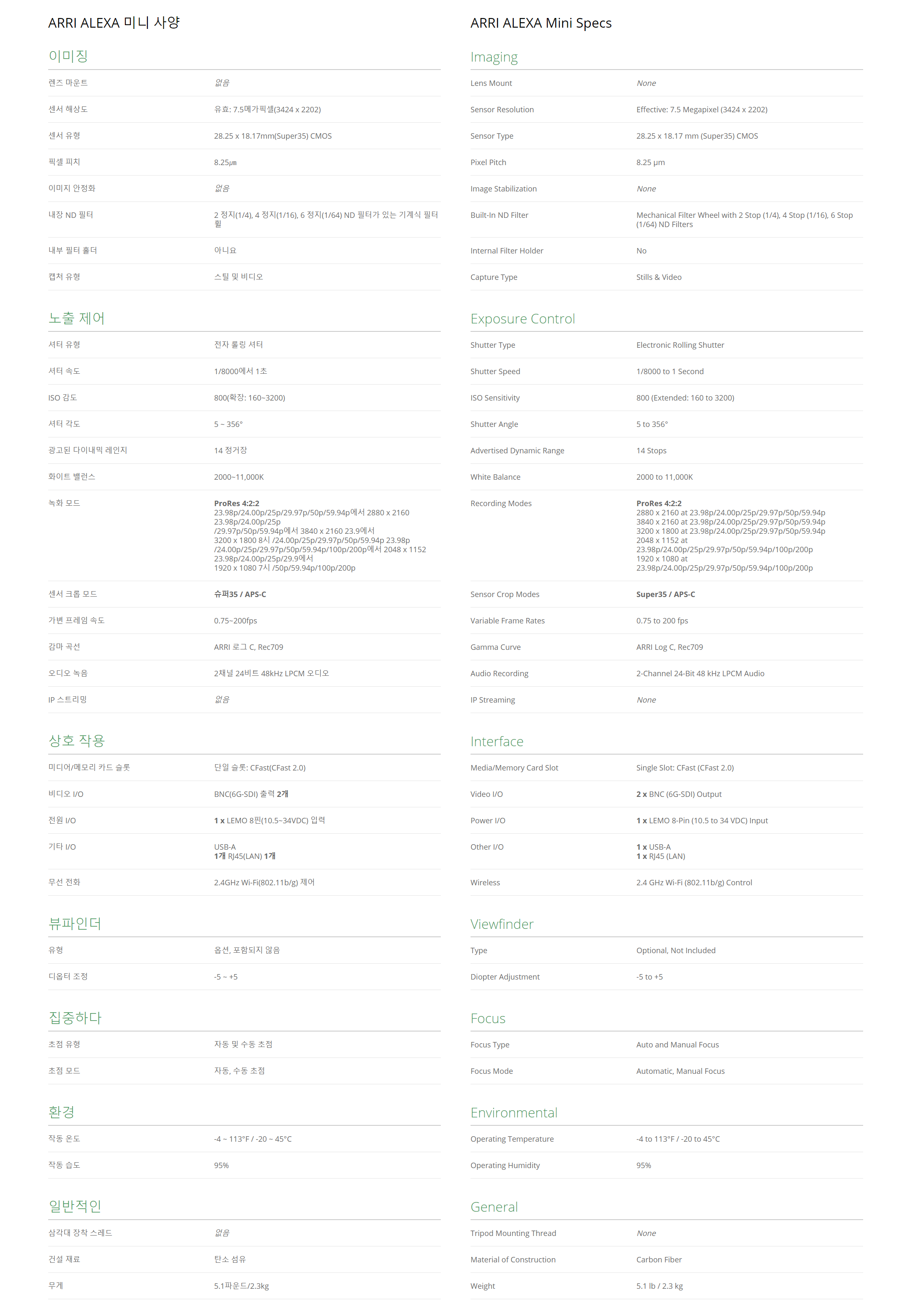The image size is (900, 1316).
Task: Click the 'ProRes 4:2:2' text in the English column
Action: pyautogui.click(x=658, y=504)
